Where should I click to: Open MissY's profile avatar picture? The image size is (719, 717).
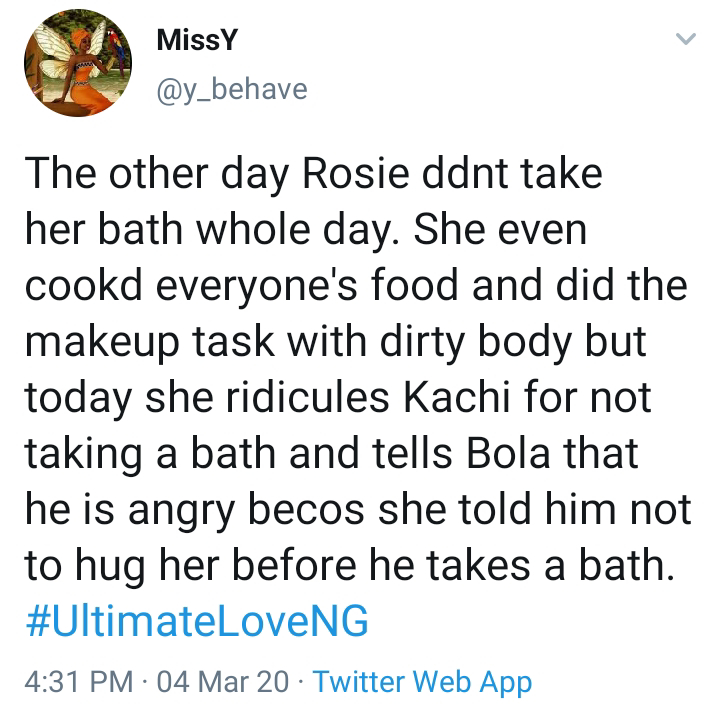[78, 63]
